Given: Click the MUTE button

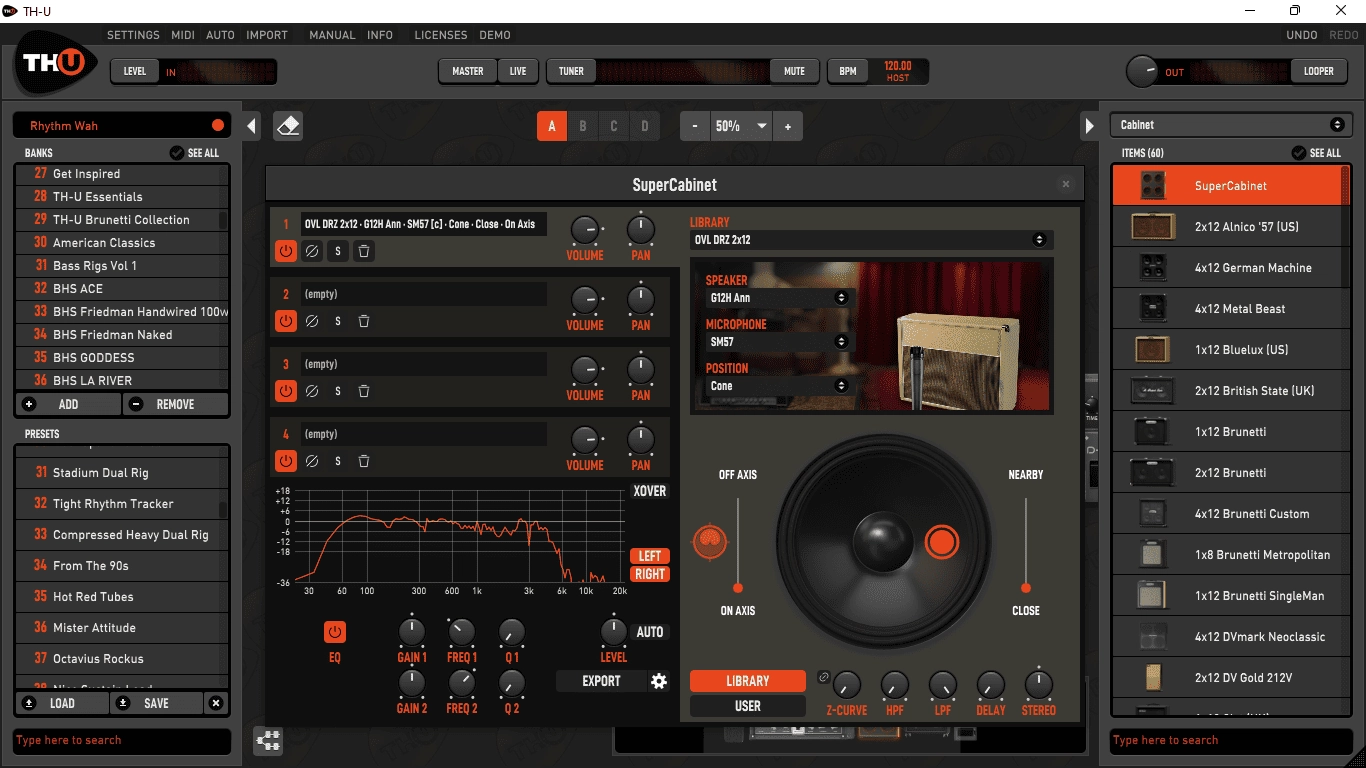Looking at the screenshot, I should point(794,71).
